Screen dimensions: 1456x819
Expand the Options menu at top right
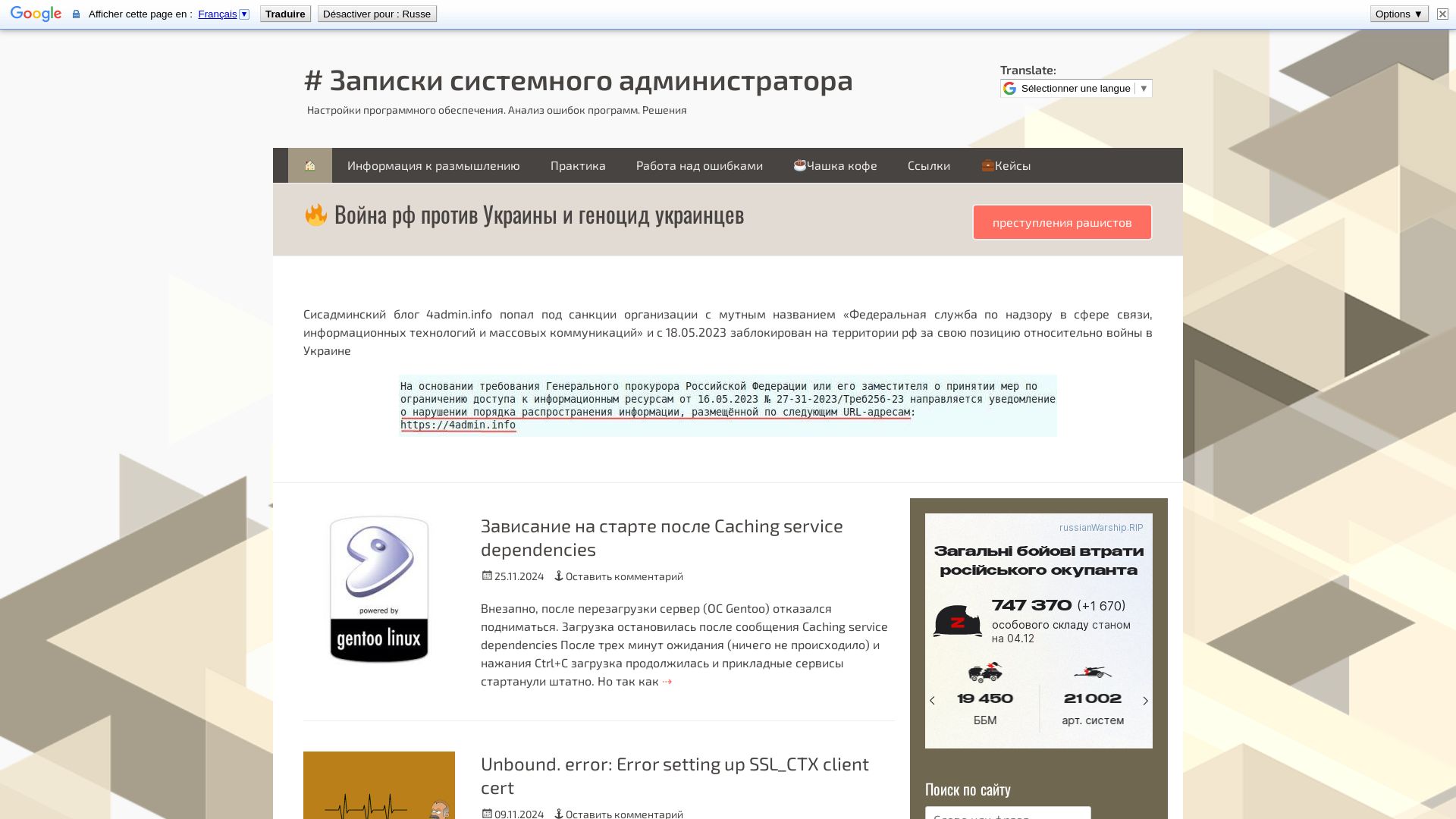[x=1398, y=13]
